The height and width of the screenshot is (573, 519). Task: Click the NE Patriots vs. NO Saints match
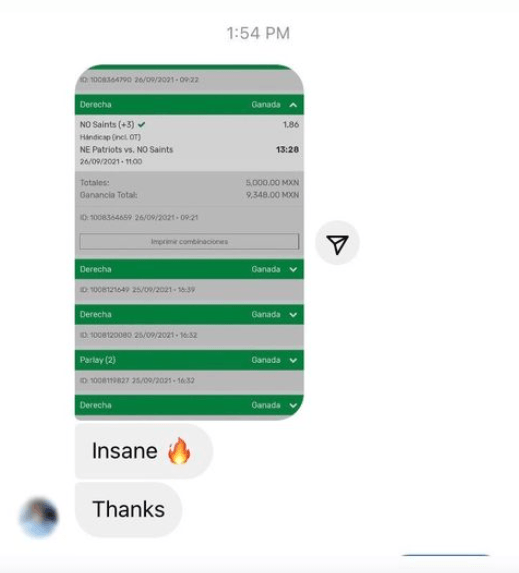click(x=126, y=149)
